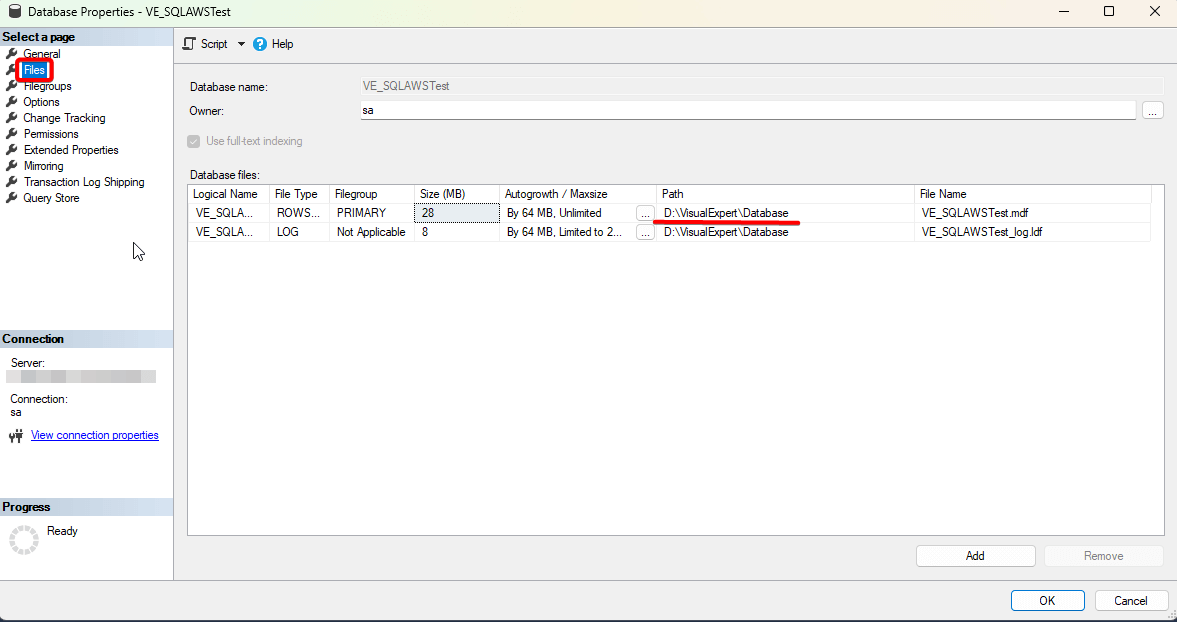Click the Path column header
This screenshot has height=622, width=1177.
tap(785, 194)
